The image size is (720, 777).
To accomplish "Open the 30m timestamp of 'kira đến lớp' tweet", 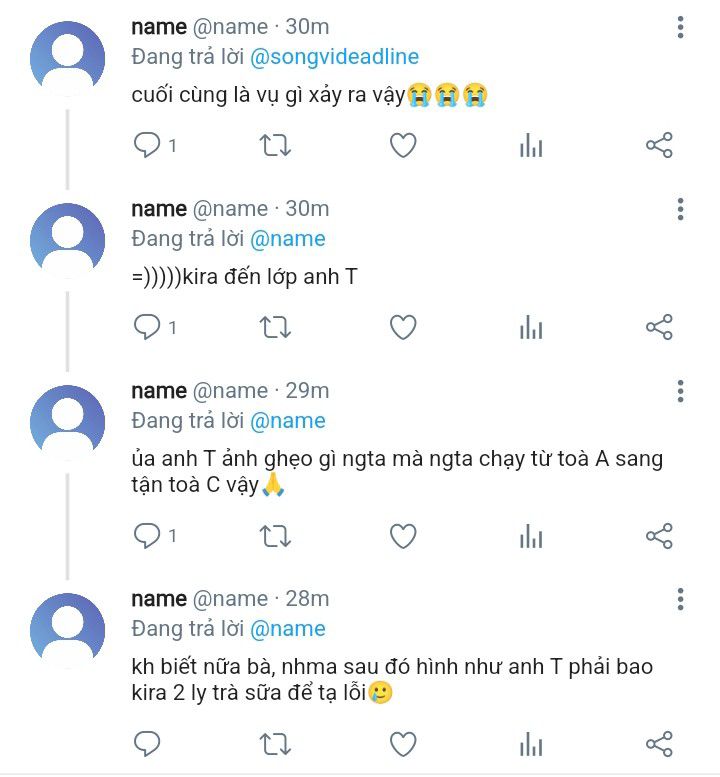I will point(307,209).
